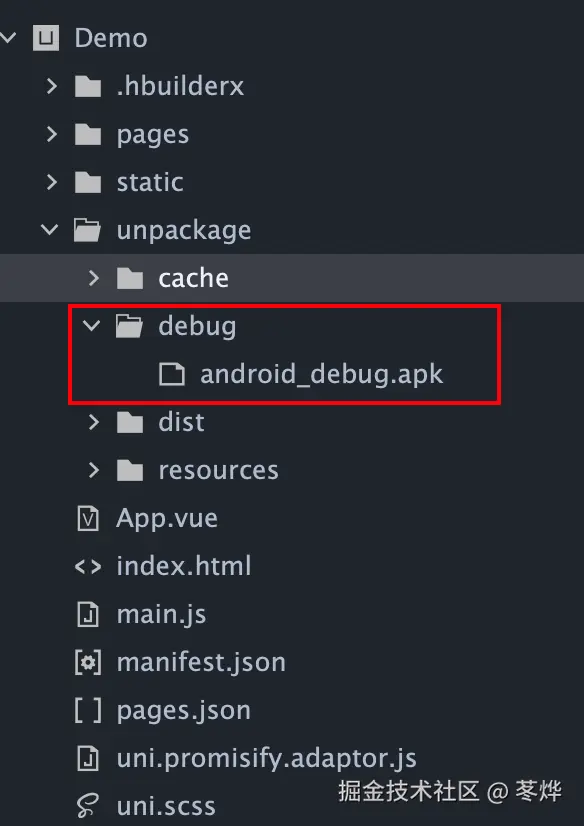Collapse the unpackage folder chevron
584x826 pixels.
(x=50, y=230)
